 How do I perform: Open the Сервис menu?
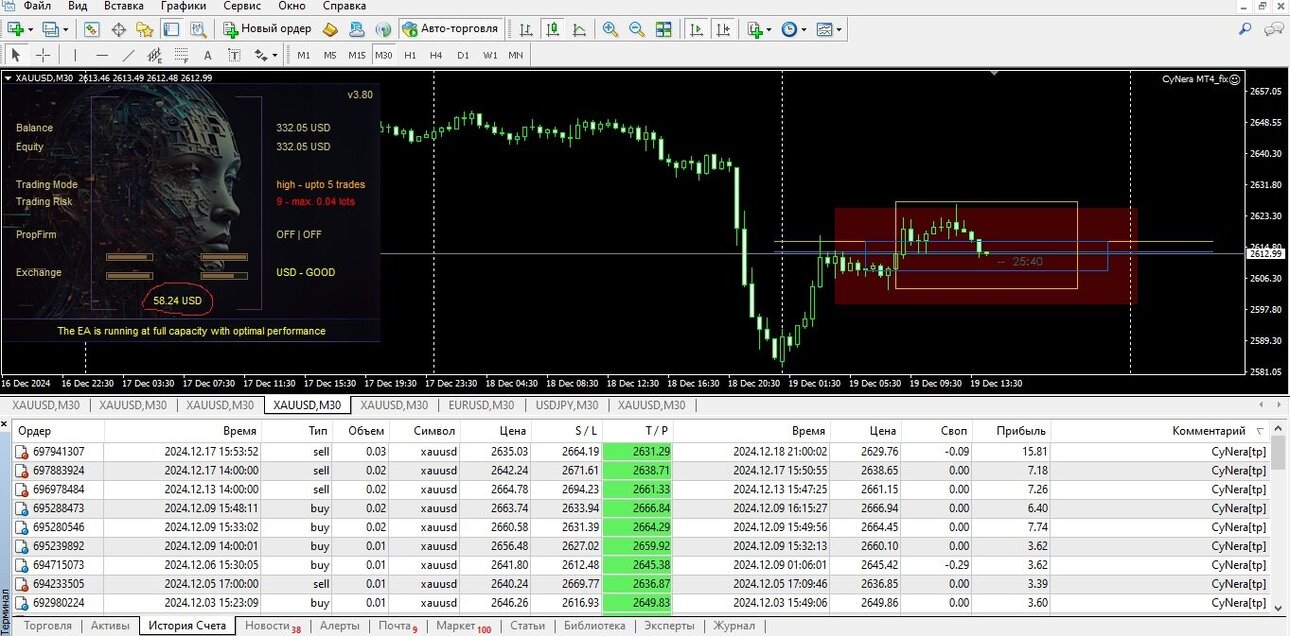[242, 6]
